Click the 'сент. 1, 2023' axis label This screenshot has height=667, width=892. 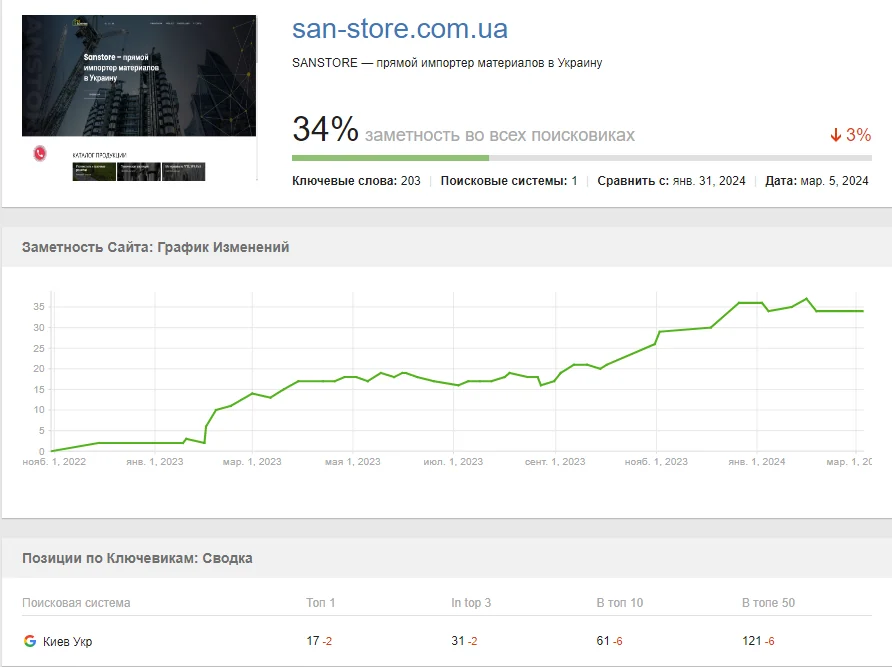[555, 462]
